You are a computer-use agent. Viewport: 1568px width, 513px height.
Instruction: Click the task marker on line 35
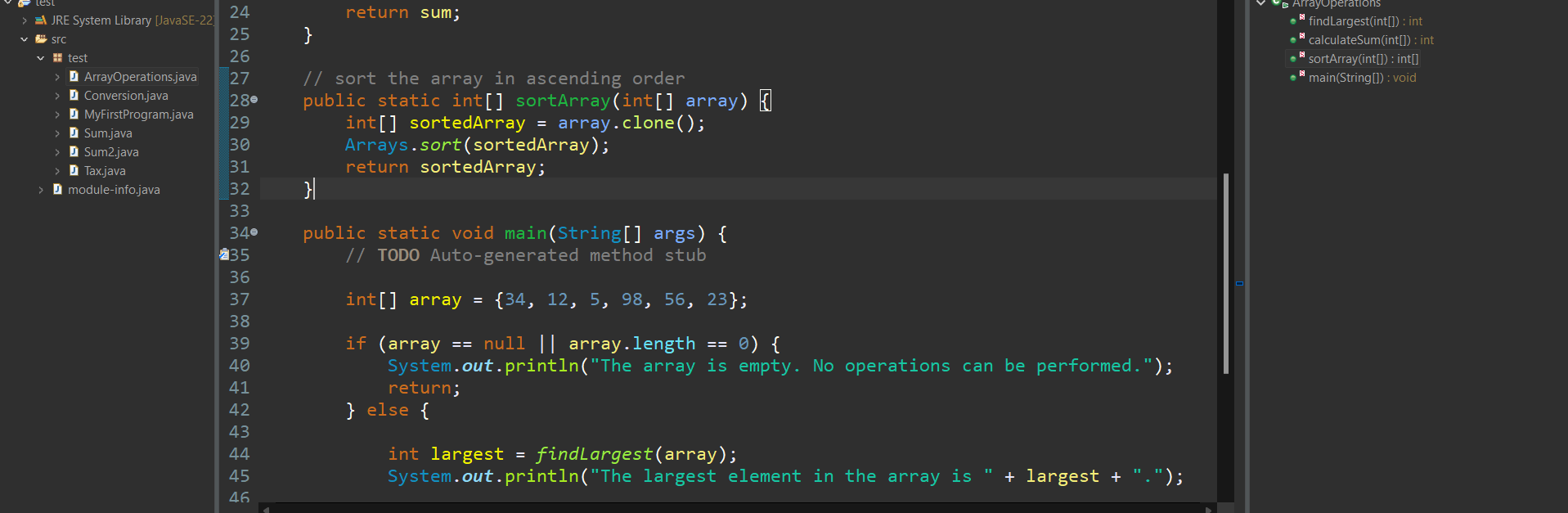pyautogui.click(x=224, y=254)
